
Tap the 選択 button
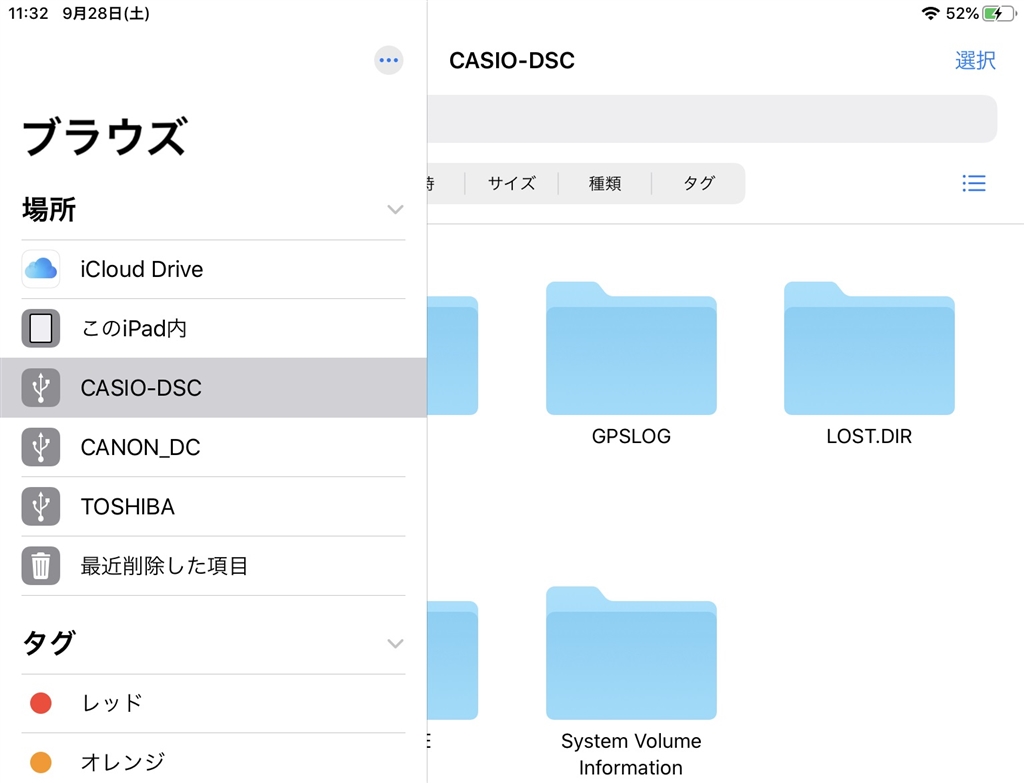975,61
